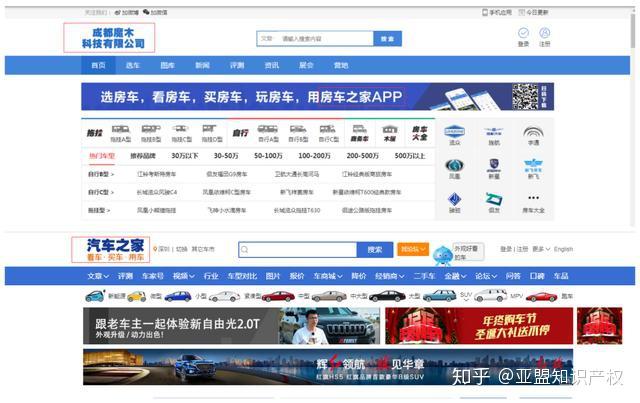Go to the 首页 nav tab
640x403 pixels.
tap(98, 65)
